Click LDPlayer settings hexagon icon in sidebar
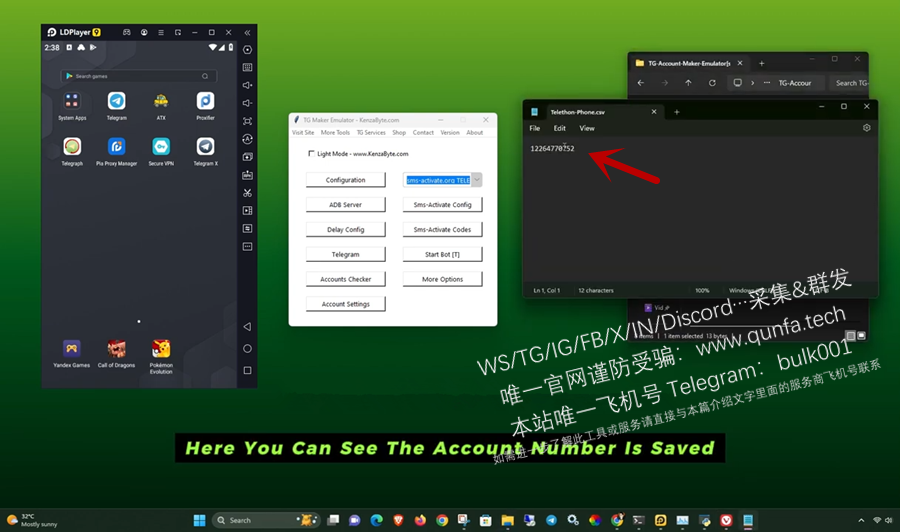This screenshot has width=900, height=532. point(247,50)
